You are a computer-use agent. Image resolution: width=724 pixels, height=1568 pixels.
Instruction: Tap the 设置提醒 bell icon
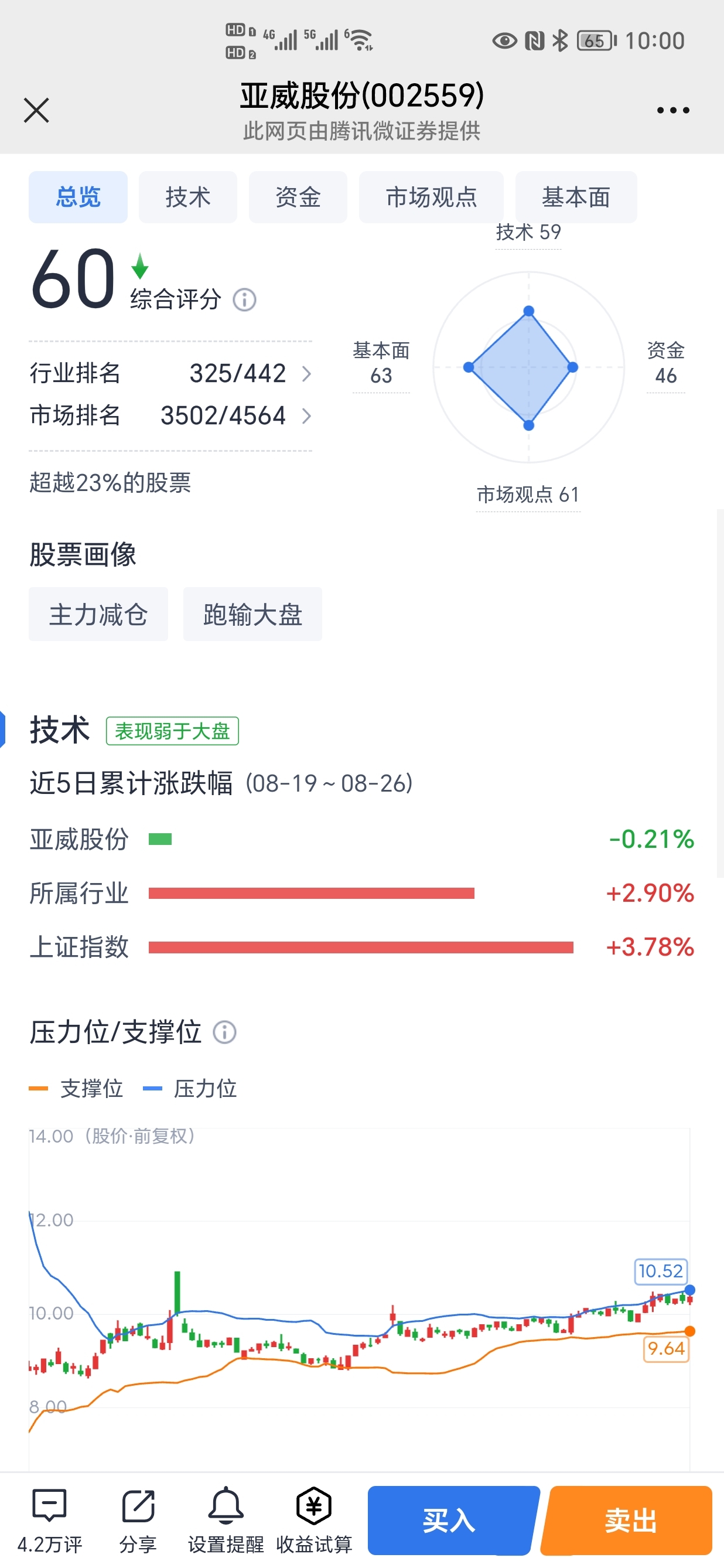[226, 1506]
